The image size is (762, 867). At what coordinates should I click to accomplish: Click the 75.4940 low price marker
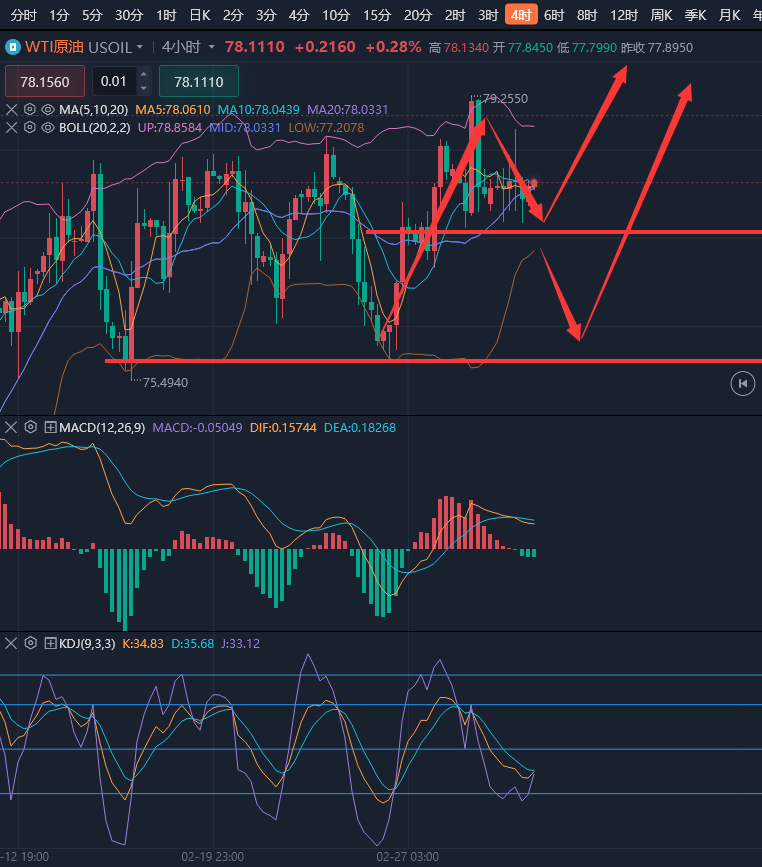tap(165, 383)
